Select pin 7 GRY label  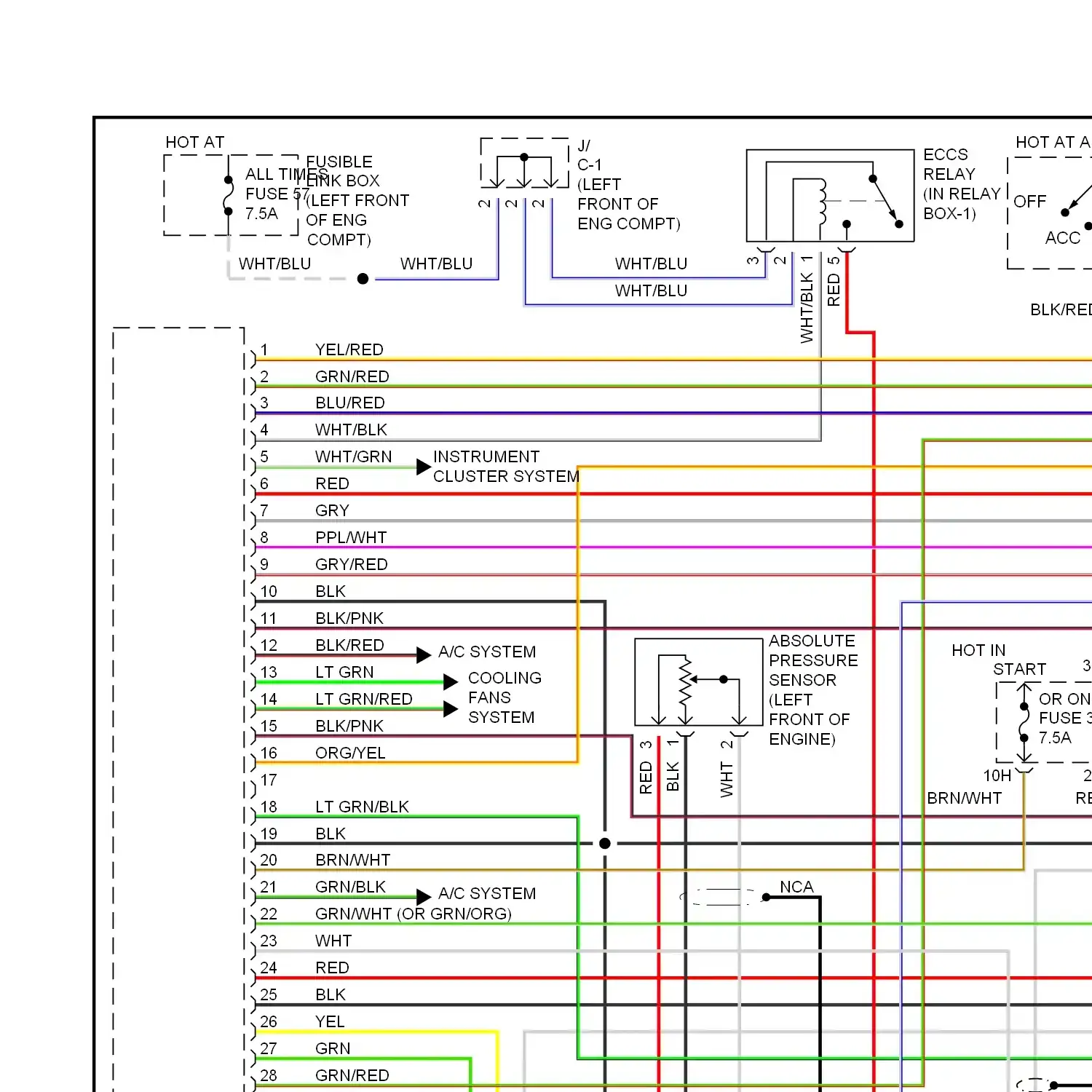[x=332, y=510]
